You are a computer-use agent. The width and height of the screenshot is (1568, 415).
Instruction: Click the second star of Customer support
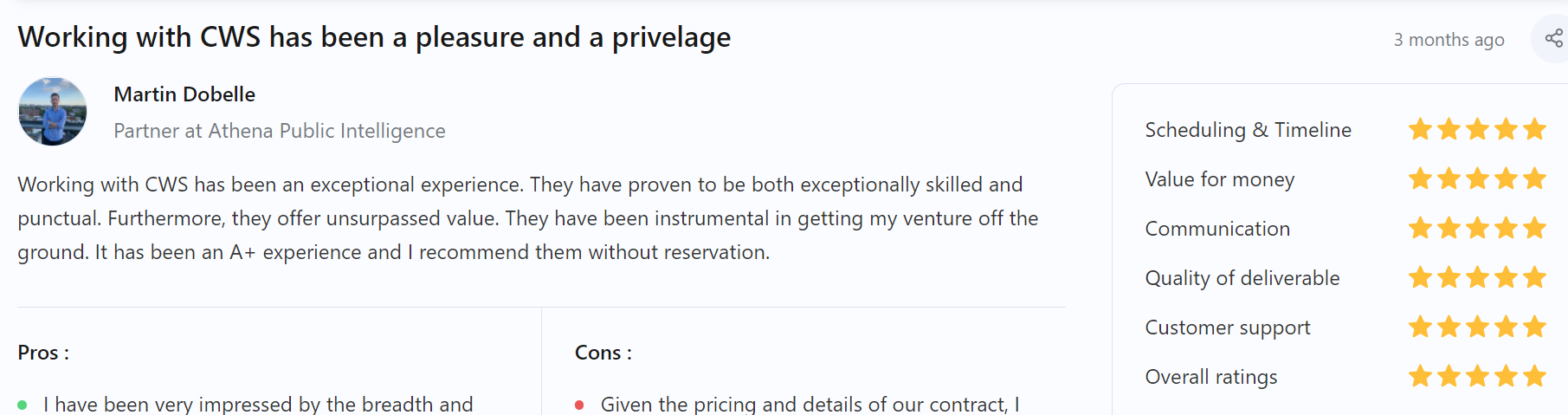point(1449,327)
